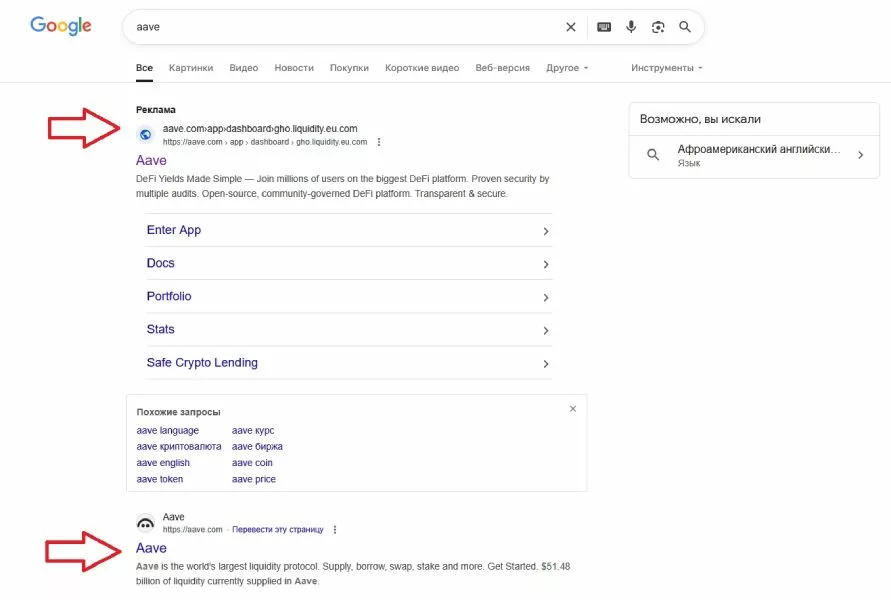891x600 pixels.
Task: Switch to the Картинки tab
Action: [191, 68]
